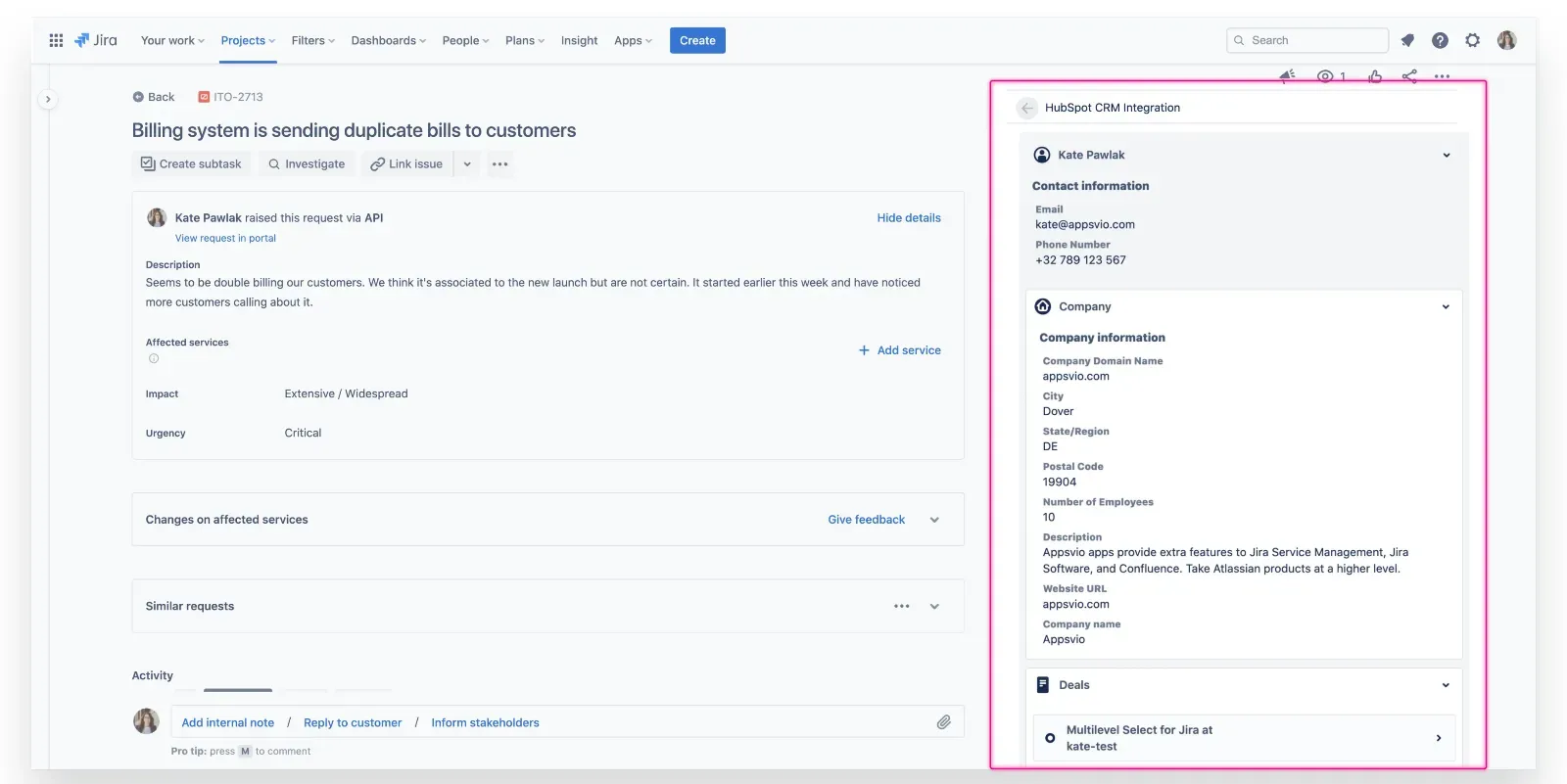Collapse the Company section
The image size is (1567, 784).
tap(1446, 306)
